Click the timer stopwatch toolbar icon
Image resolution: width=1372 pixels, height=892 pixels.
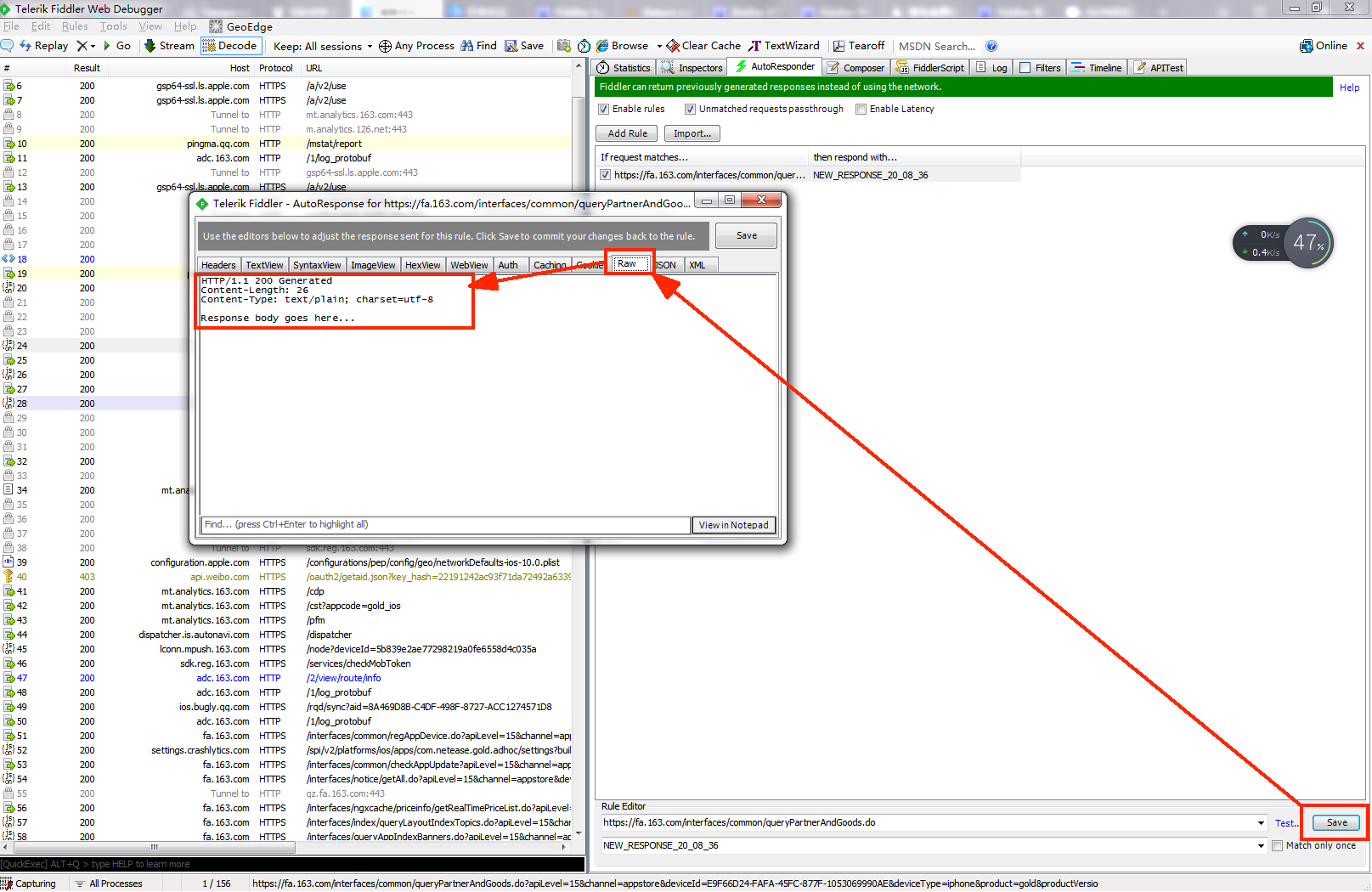(x=584, y=46)
